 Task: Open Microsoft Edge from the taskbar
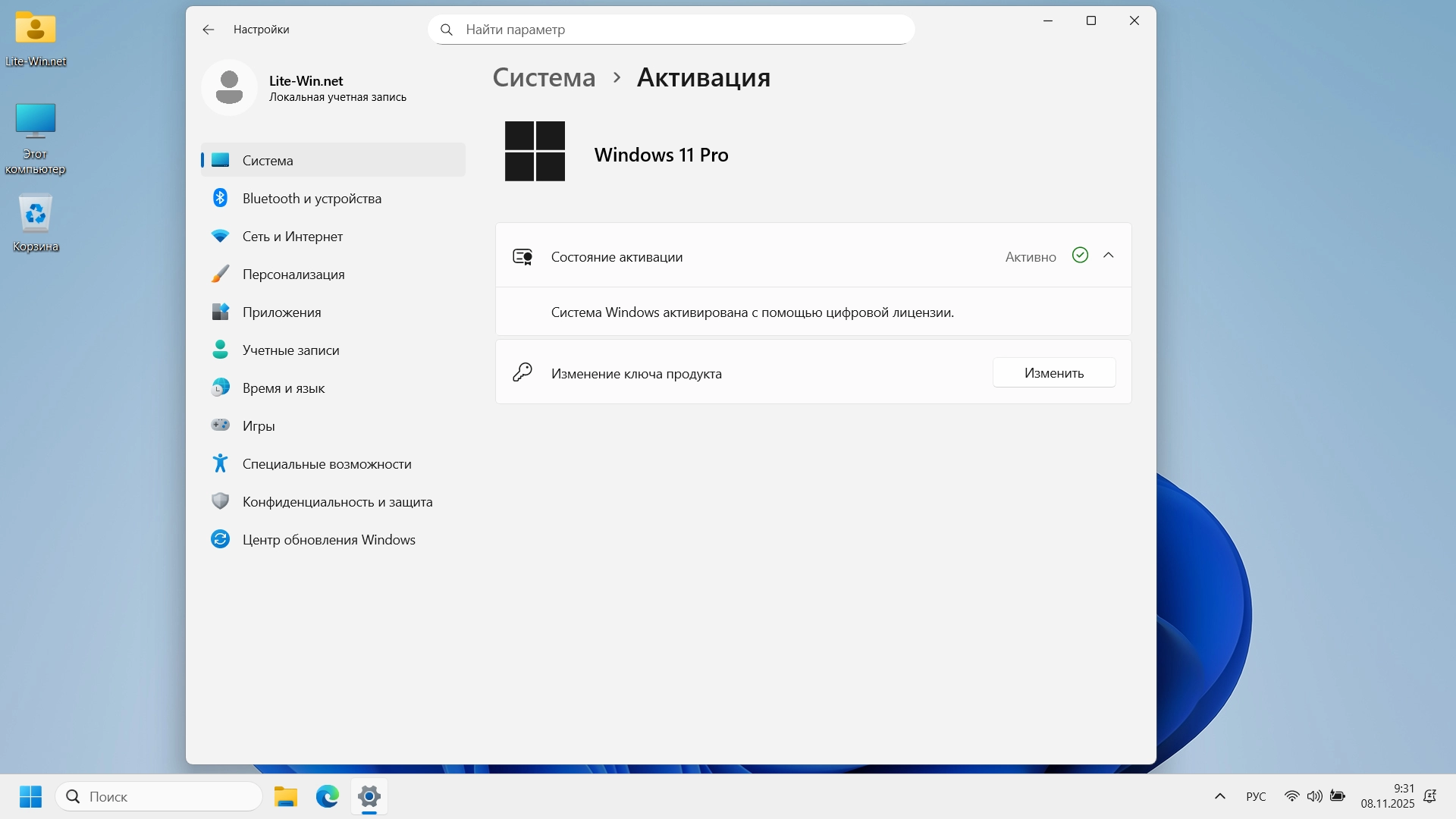tap(328, 796)
